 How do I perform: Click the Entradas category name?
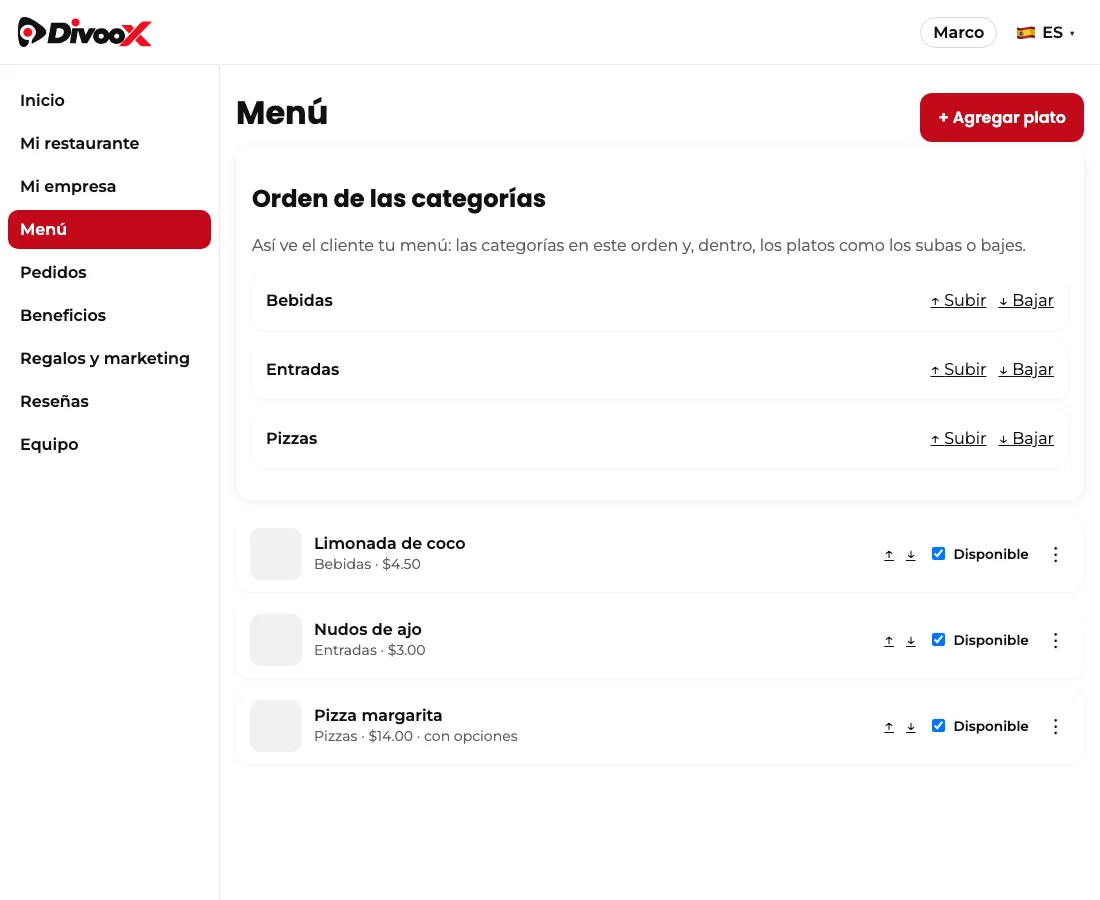(x=302, y=369)
